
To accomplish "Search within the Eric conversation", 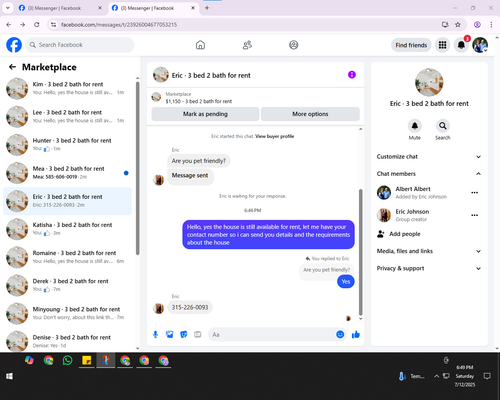I will click(x=443, y=126).
